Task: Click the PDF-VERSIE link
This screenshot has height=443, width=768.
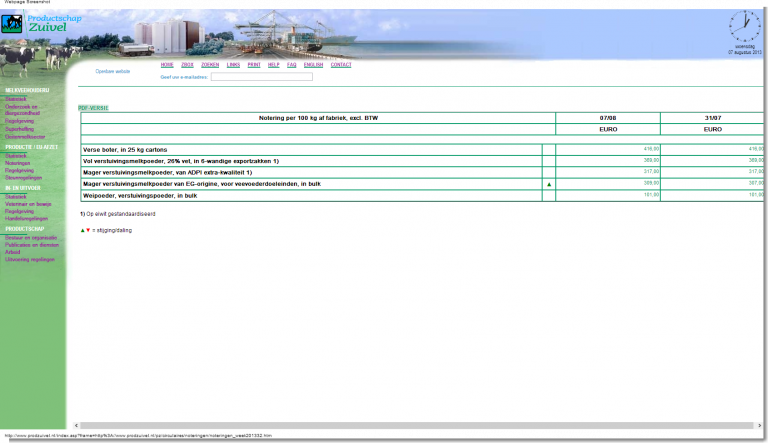Action: (x=92, y=107)
